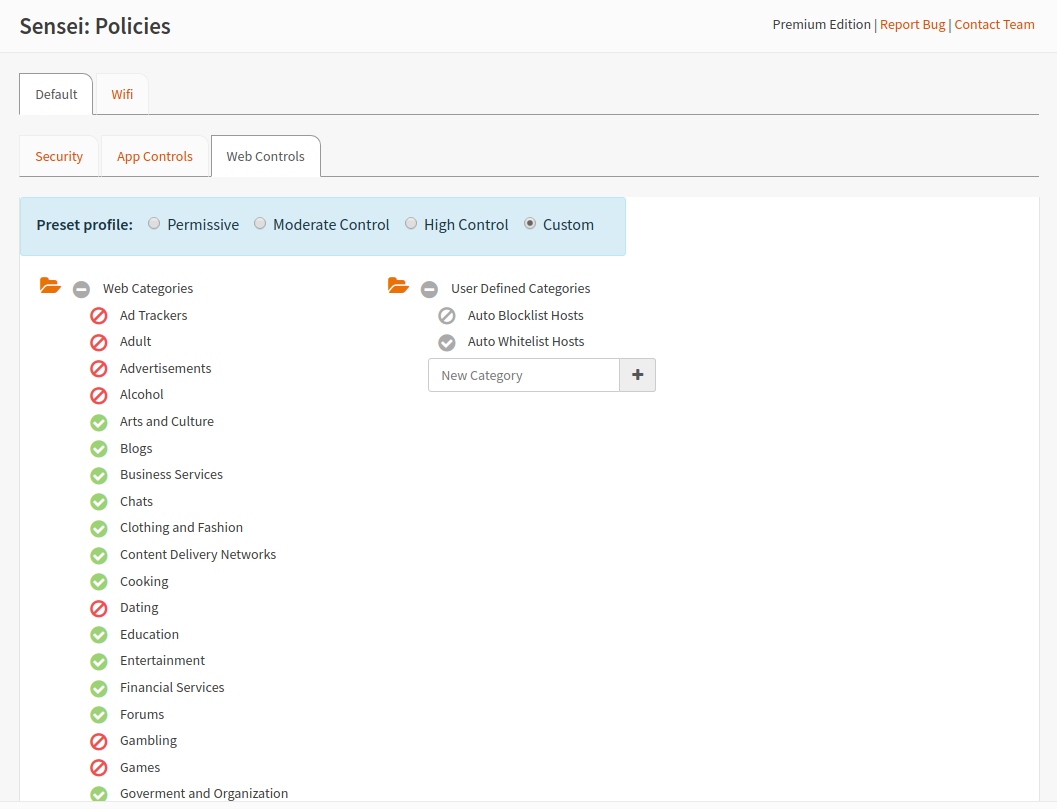The width and height of the screenshot is (1057, 809).
Task: Click the Gambling category label
Action: pos(148,740)
